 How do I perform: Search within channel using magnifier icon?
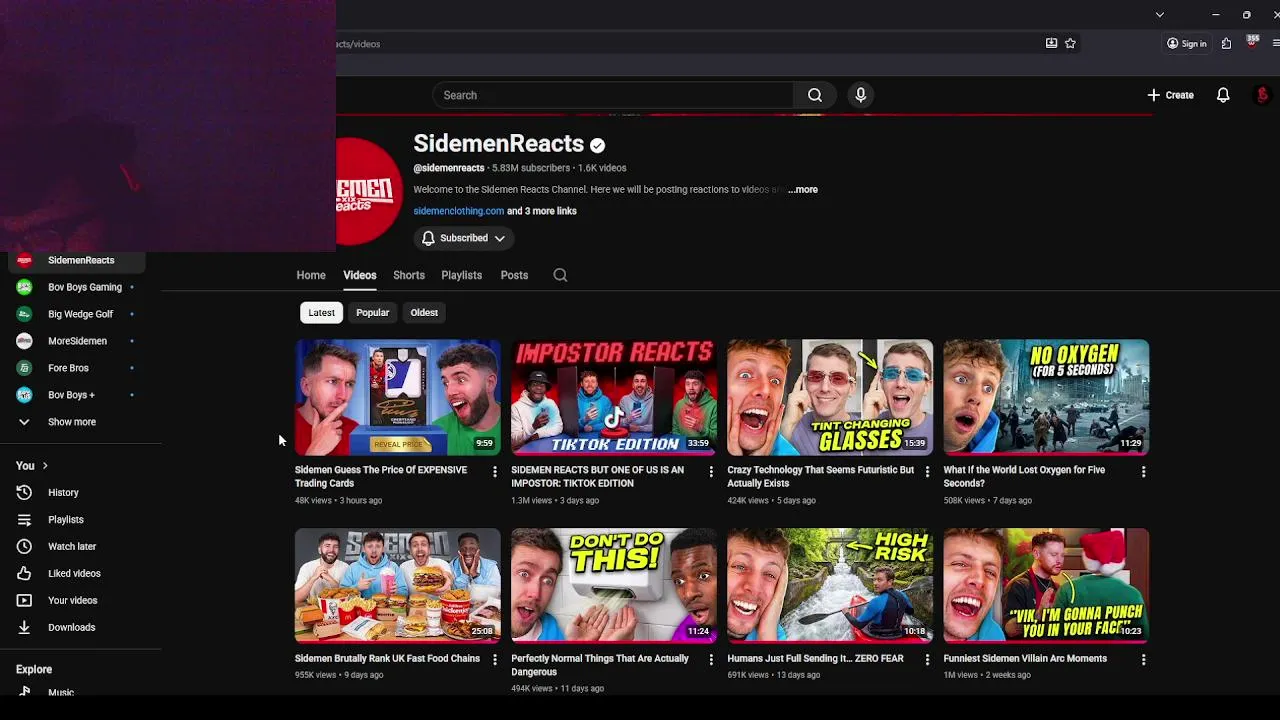click(x=560, y=275)
